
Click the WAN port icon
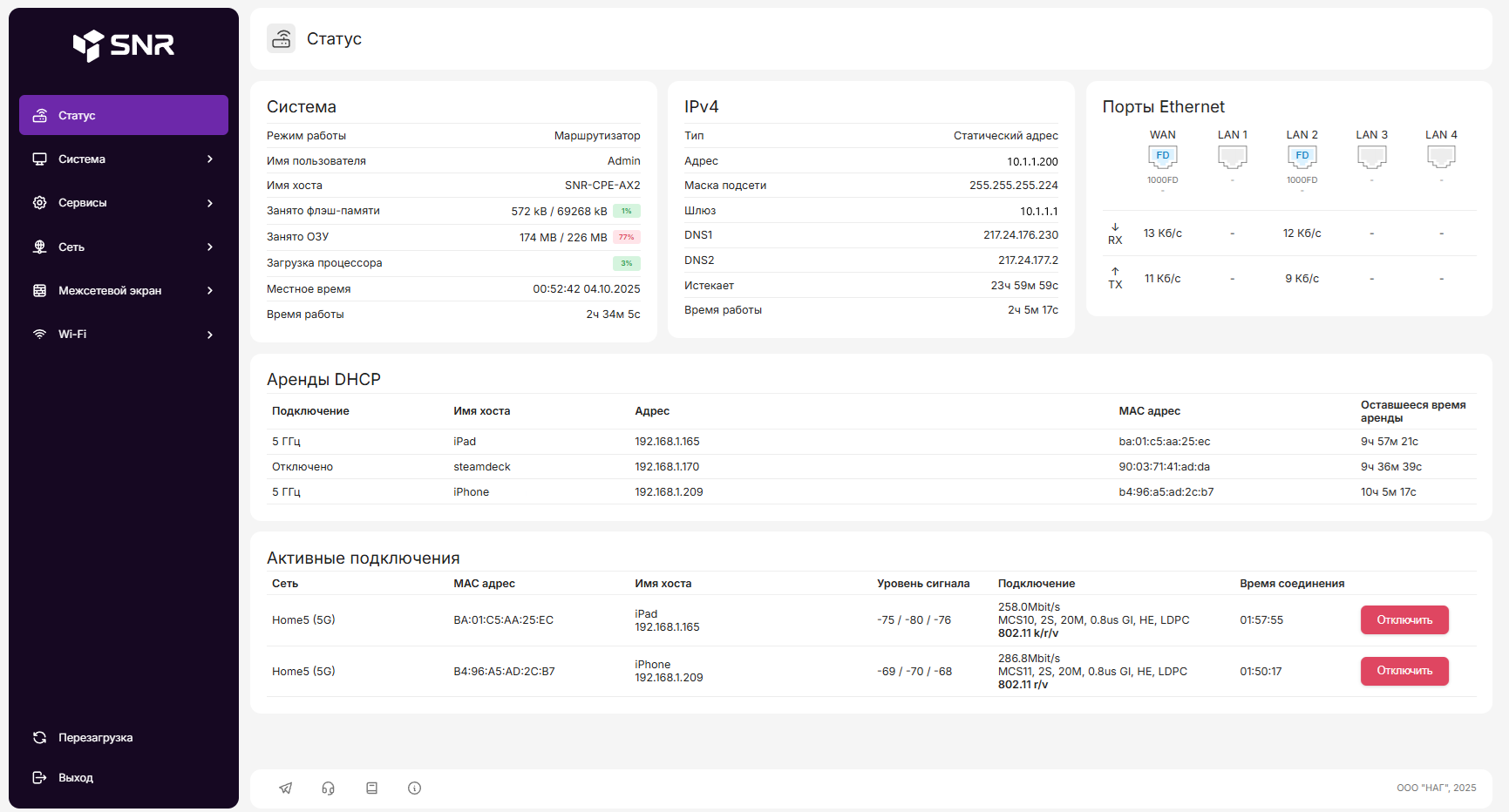point(1162,157)
